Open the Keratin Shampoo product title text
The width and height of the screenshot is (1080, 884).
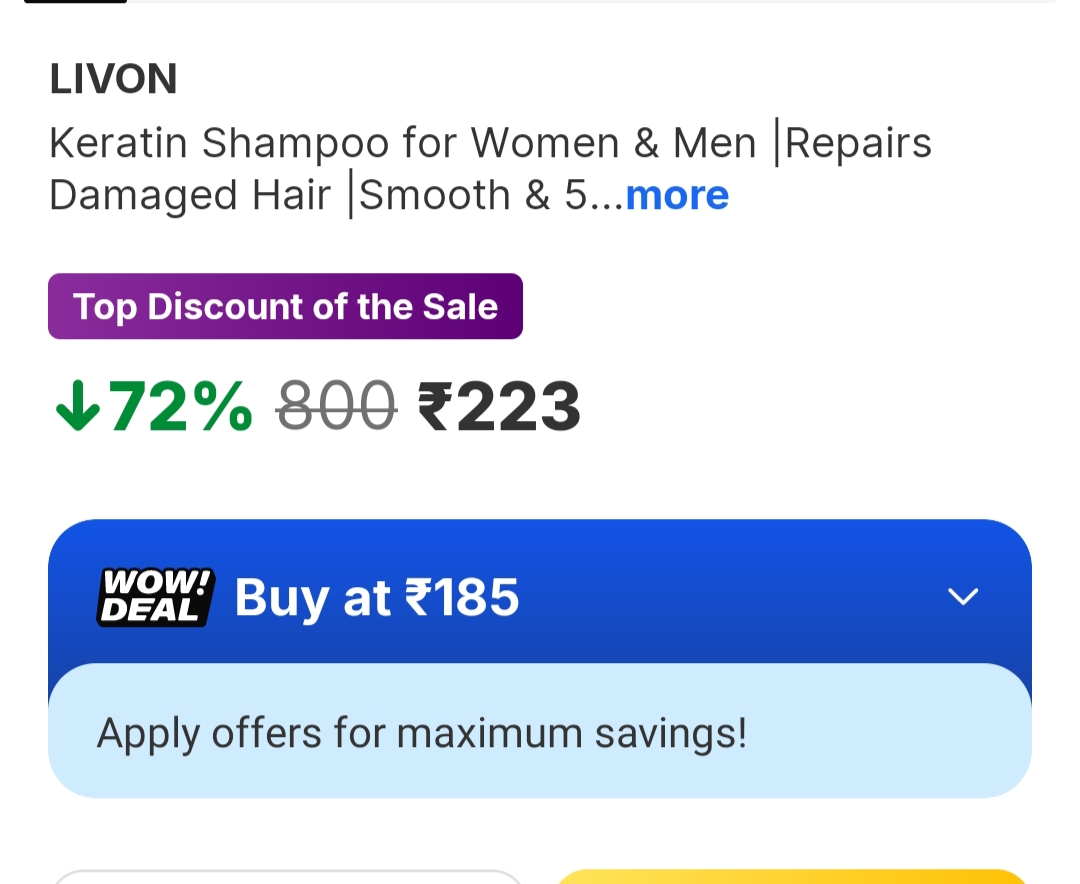click(x=490, y=169)
